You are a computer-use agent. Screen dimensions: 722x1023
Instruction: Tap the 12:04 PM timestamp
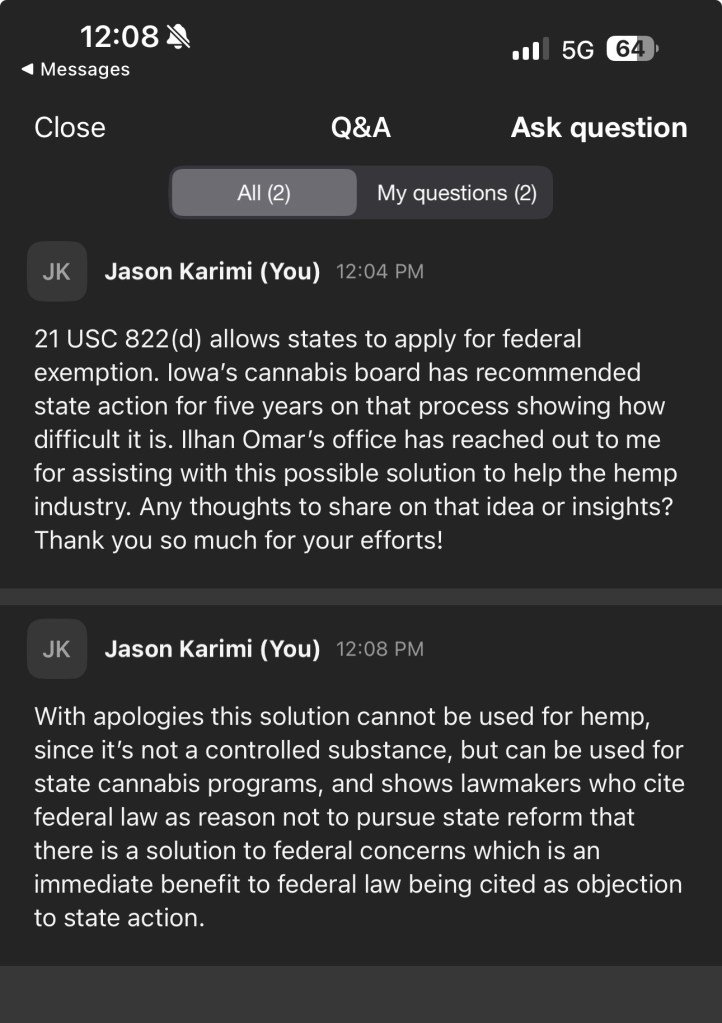pos(379,272)
